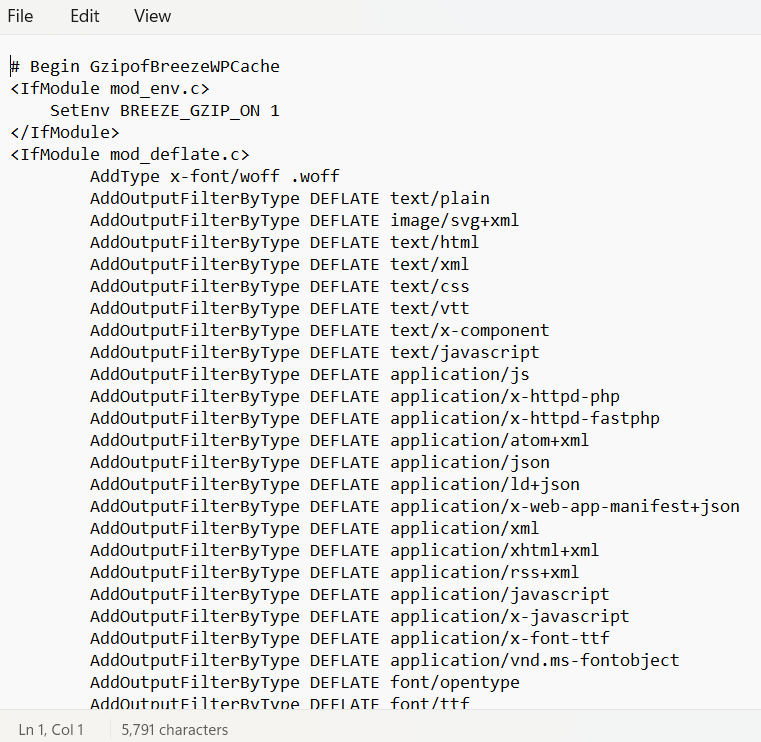
Task: Click the font/opentype entry
Action: pos(454,683)
